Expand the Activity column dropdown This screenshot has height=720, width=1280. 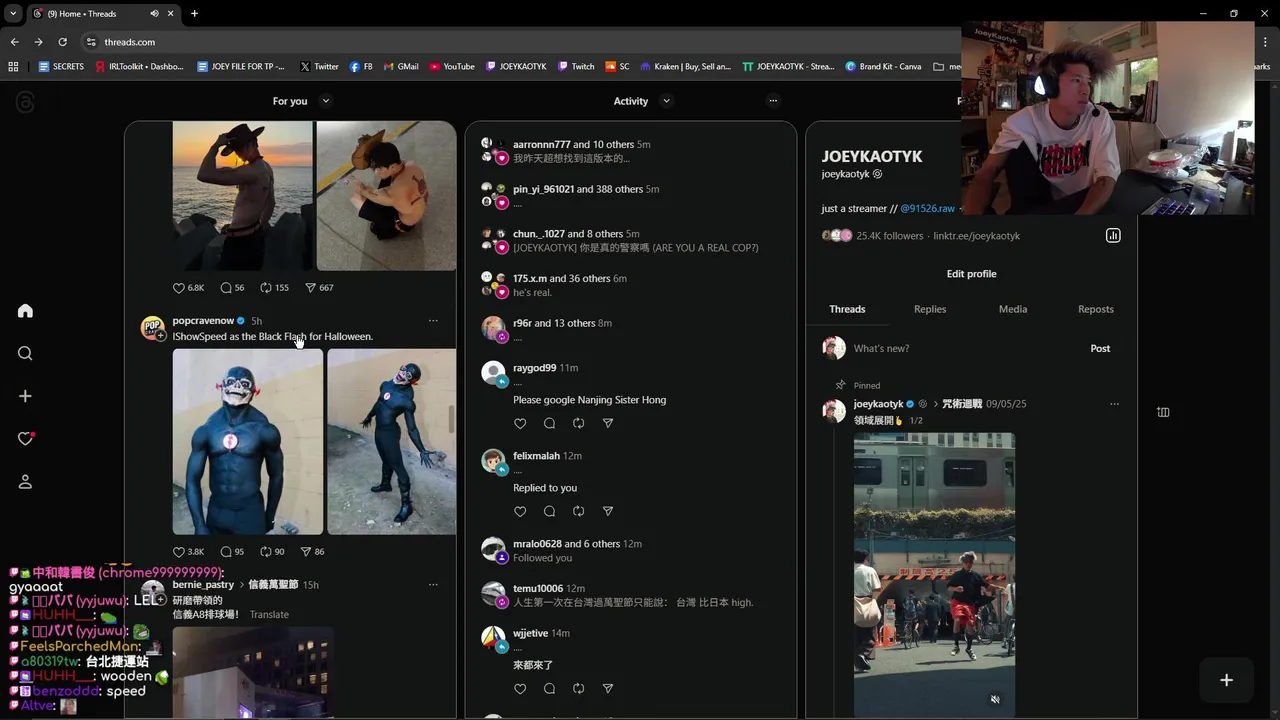(666, 101)
